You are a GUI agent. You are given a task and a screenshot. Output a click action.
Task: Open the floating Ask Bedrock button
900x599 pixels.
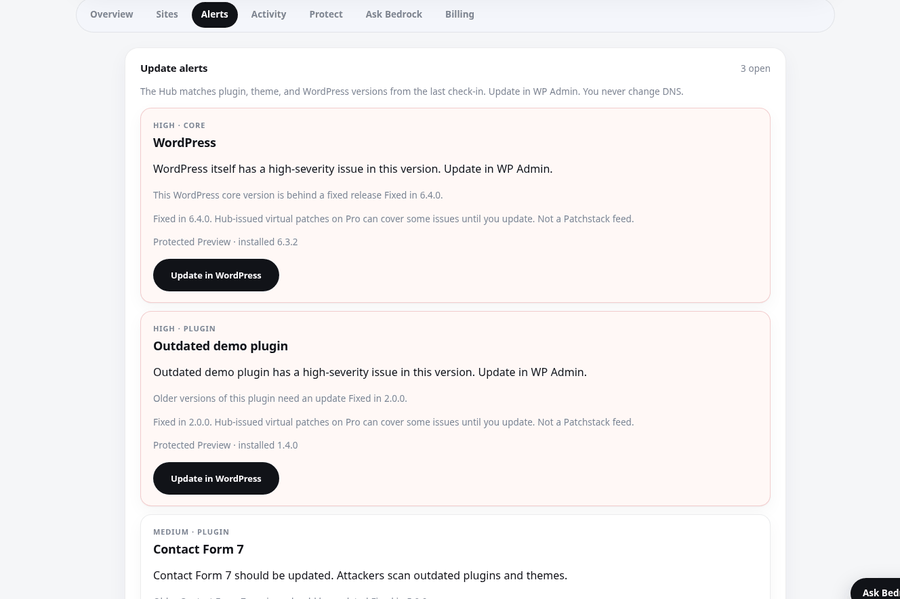click(876, 589)
